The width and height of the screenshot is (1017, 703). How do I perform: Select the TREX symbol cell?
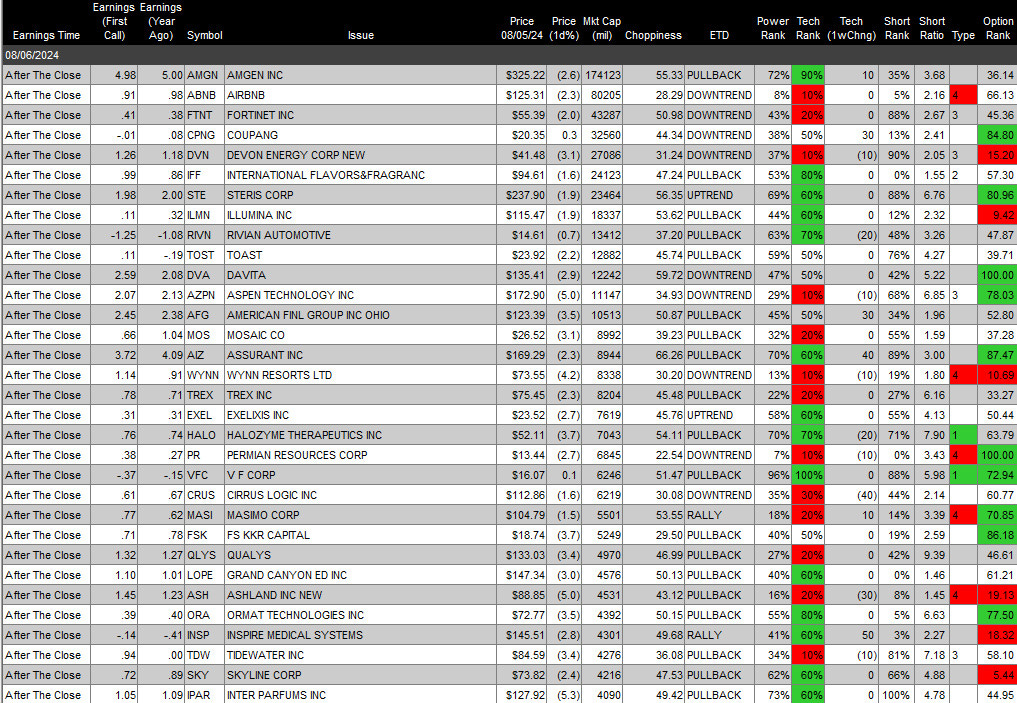click(204, 395)
